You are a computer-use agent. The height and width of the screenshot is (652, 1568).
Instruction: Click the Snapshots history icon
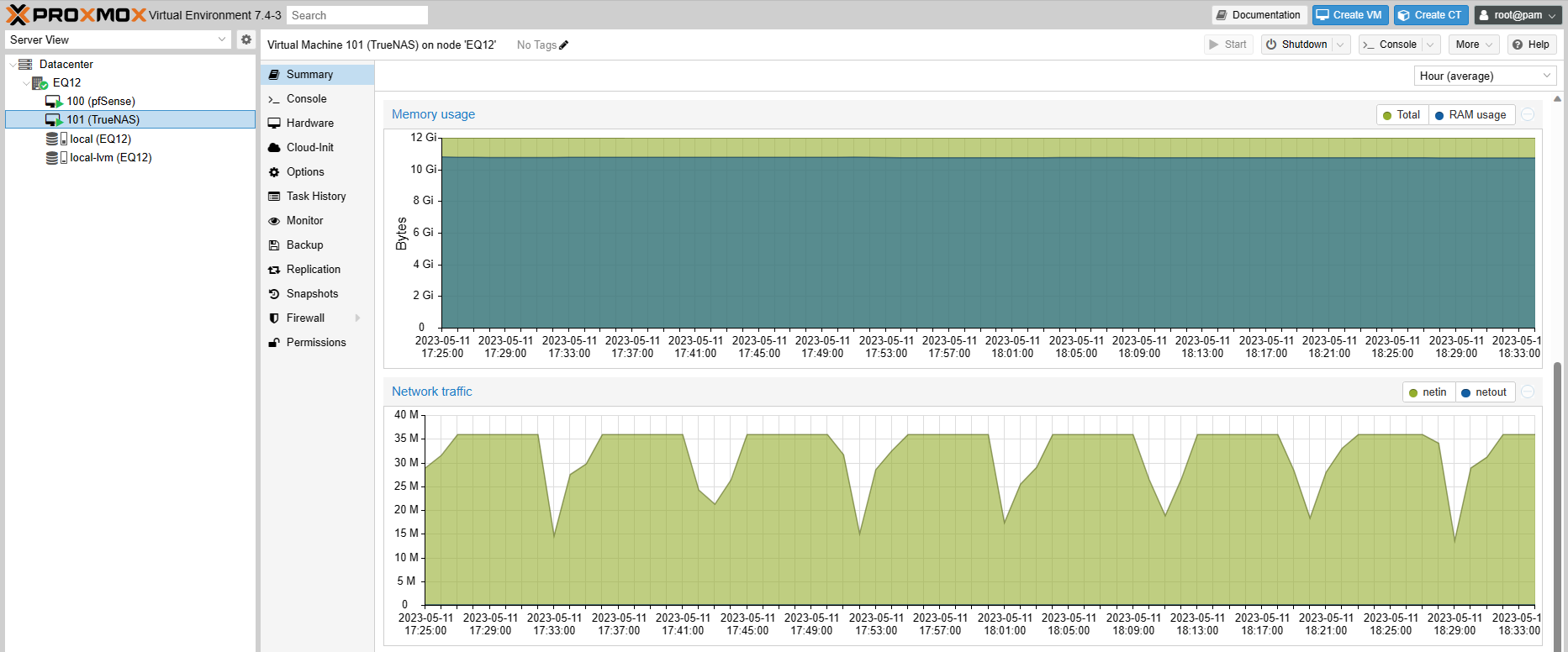[274, 293]
